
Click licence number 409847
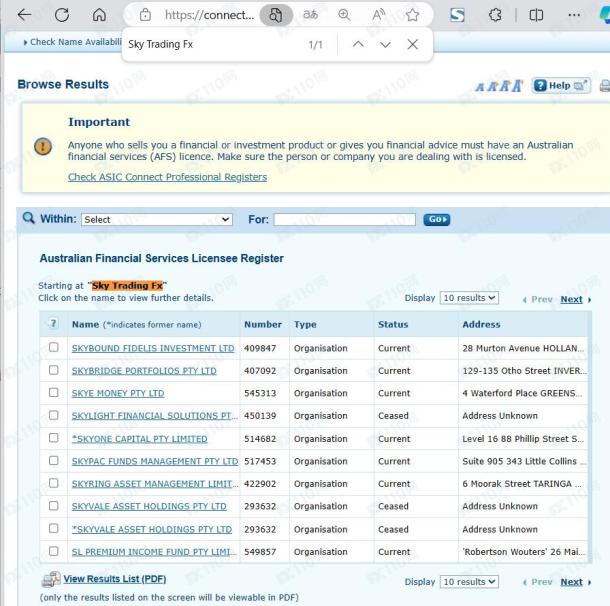pyautogui.click(x=260, y=349)
